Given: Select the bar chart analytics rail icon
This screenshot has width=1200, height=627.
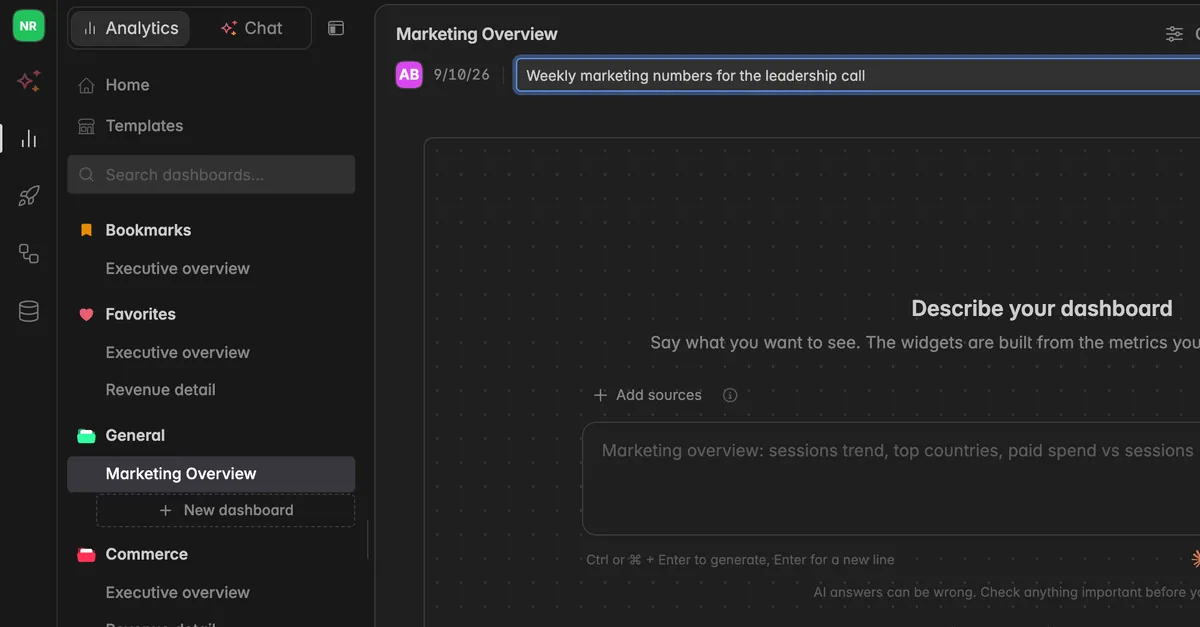Looking at the screenshot, I should [29, 139].
